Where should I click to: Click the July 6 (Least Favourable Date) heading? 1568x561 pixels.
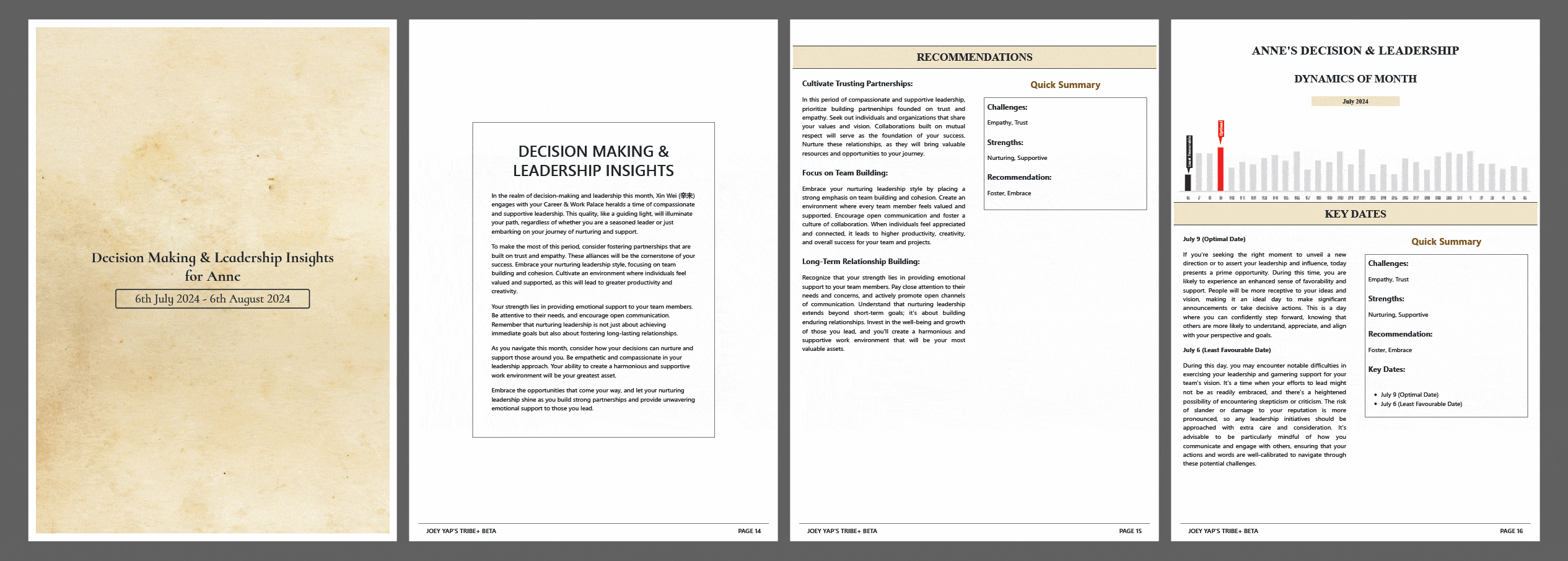point(1226,350)
